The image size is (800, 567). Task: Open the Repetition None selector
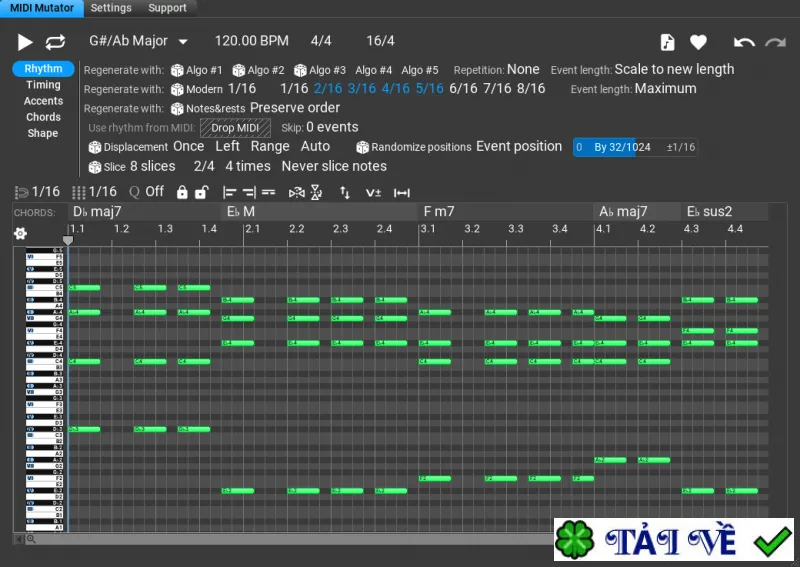(x=523, y=69)
